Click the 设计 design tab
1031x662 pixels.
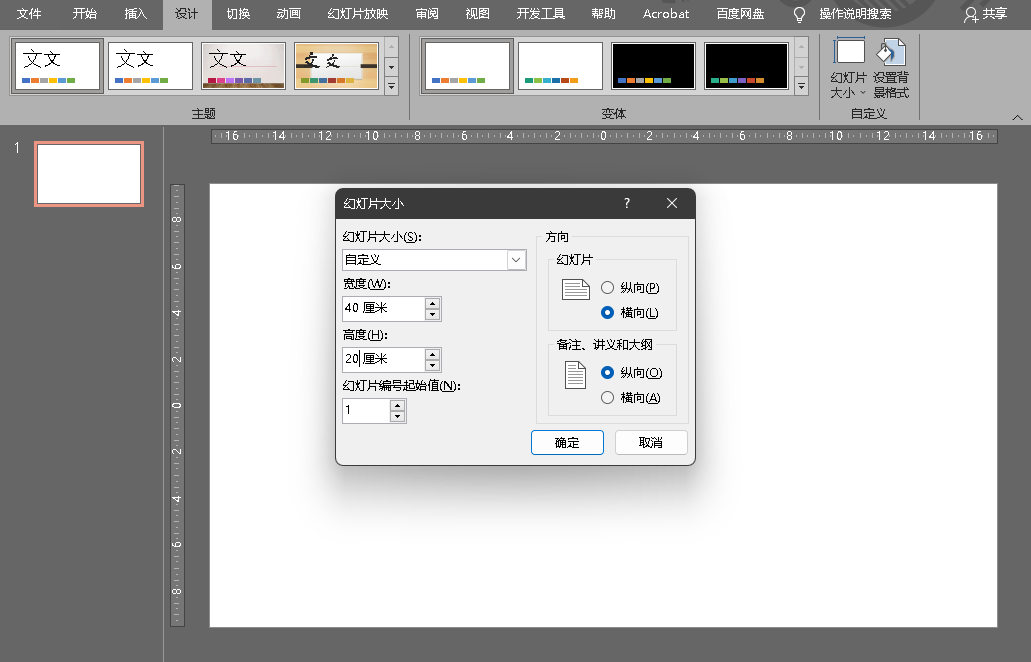[x=187, y=14]
